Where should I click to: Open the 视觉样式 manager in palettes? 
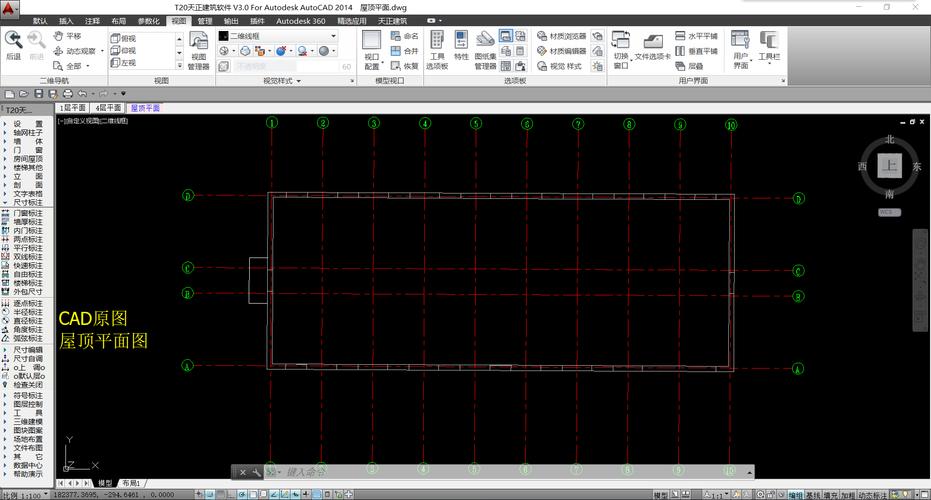point(559,66)
